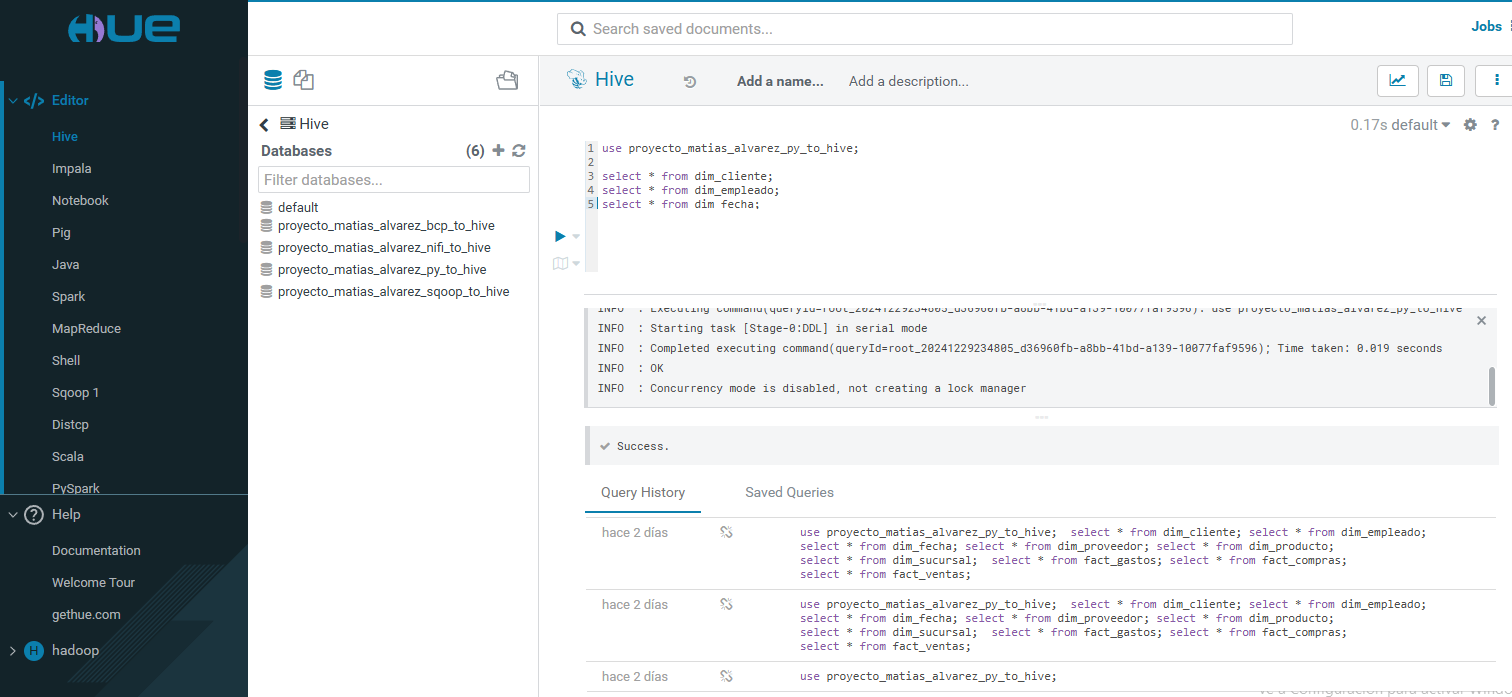Open the explain options dropdown arrow

click(576, 264)
